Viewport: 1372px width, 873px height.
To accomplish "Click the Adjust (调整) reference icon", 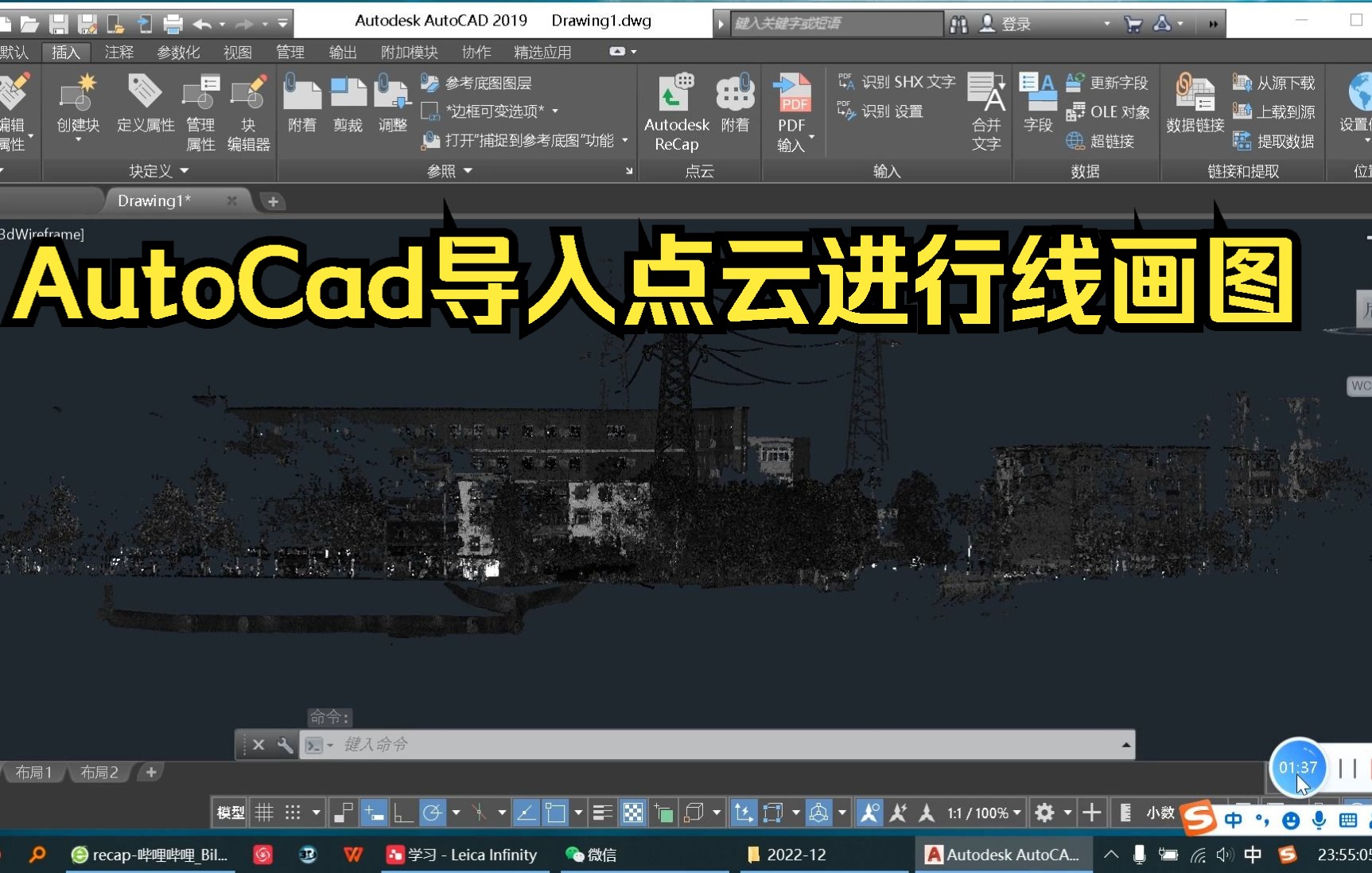I will [x=392, y=103].
